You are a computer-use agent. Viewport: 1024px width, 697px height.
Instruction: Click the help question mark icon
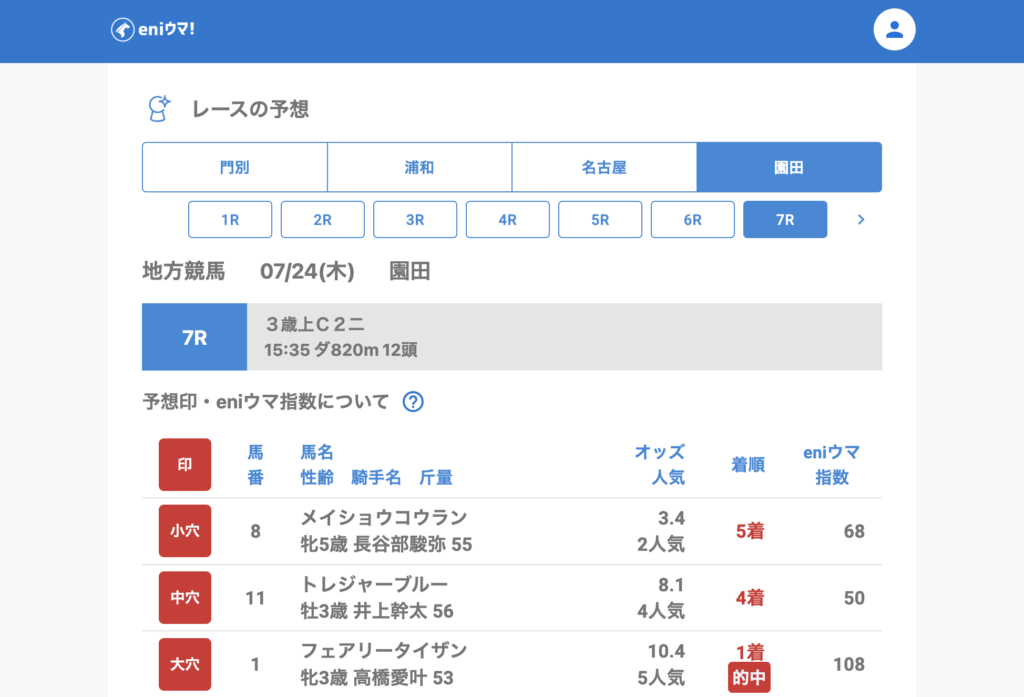click(413, 402)
